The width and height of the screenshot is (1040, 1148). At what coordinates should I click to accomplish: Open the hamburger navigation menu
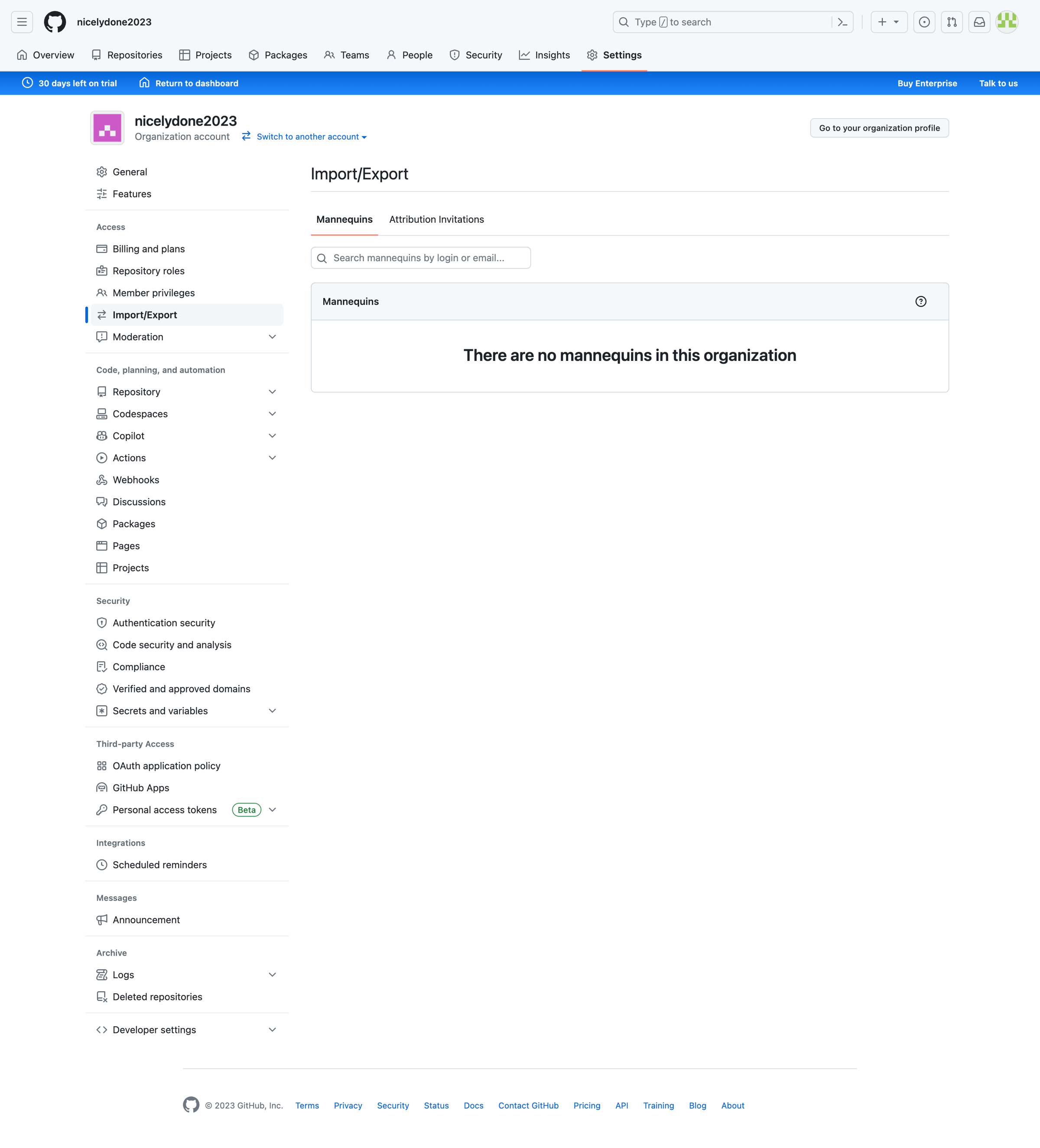[x=22, y=22]
